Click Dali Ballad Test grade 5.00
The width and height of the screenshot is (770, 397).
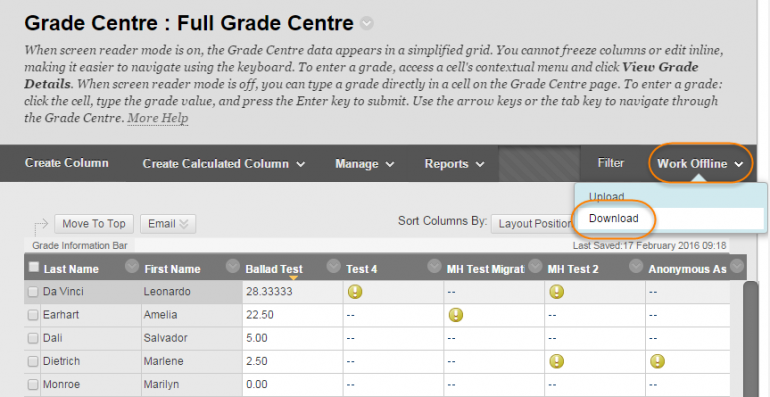[x=257, y=338]
